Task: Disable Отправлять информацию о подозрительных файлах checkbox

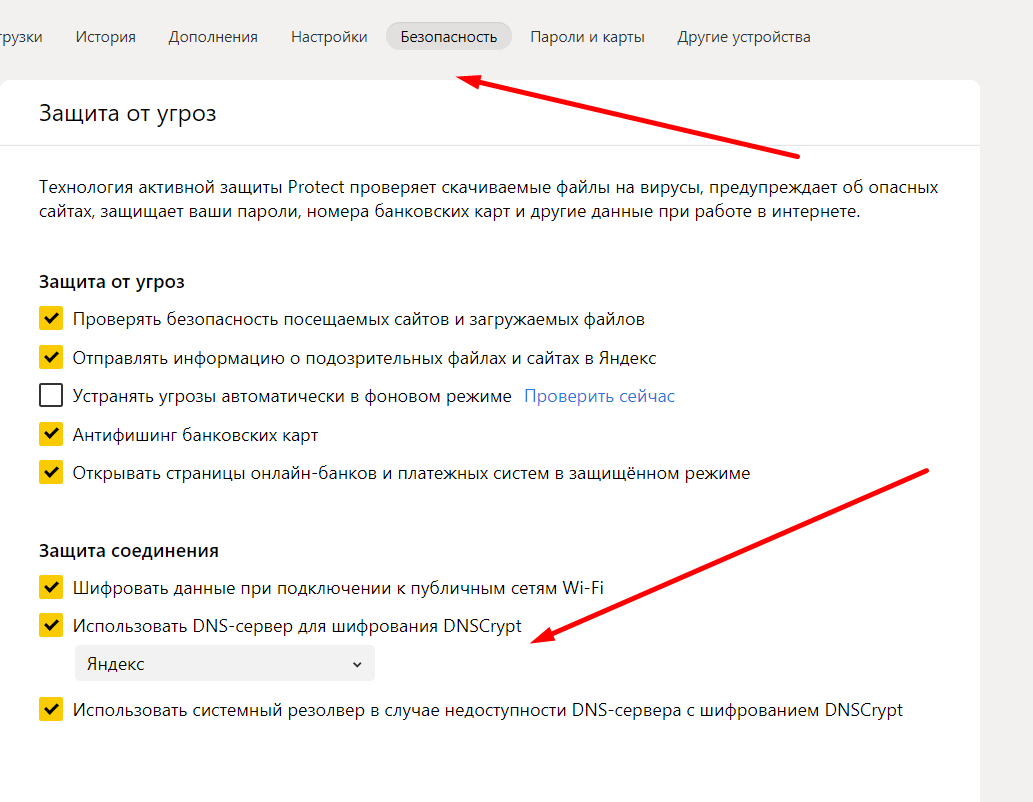Action: 51,357
